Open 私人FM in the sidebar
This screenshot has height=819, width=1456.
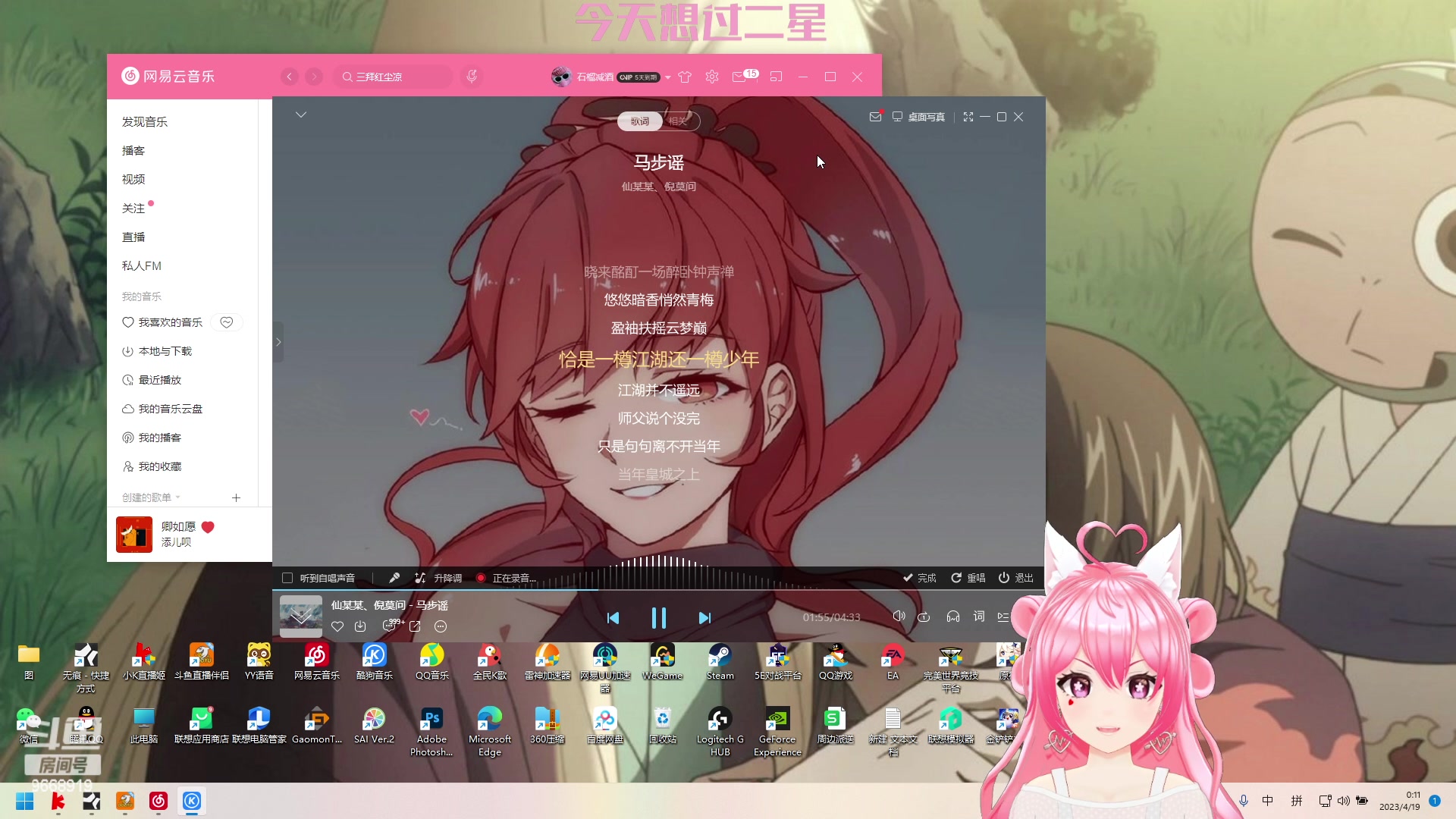click(142, 265)
